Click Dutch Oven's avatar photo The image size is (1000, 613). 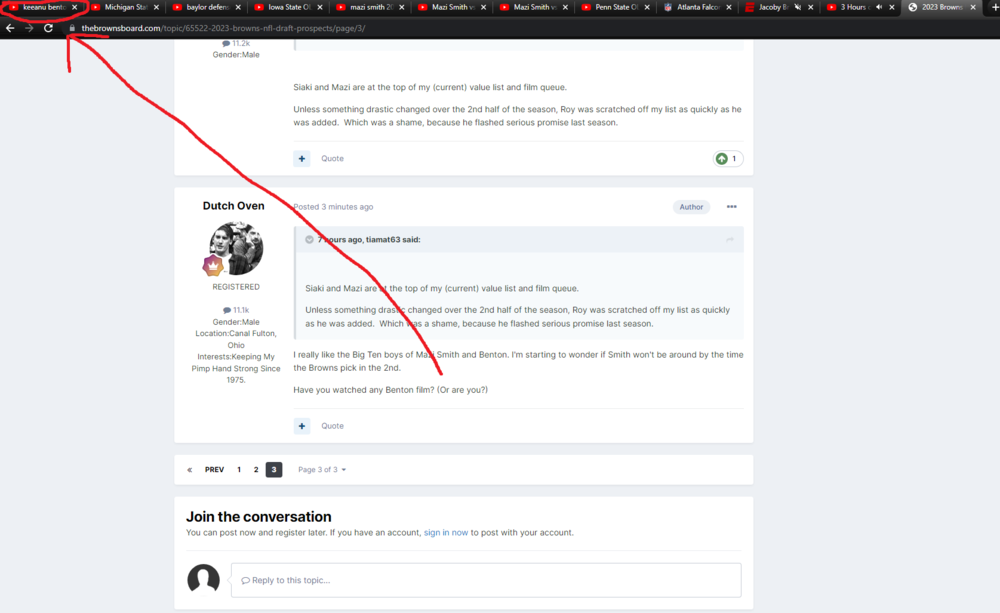click(x=236, y=248)
